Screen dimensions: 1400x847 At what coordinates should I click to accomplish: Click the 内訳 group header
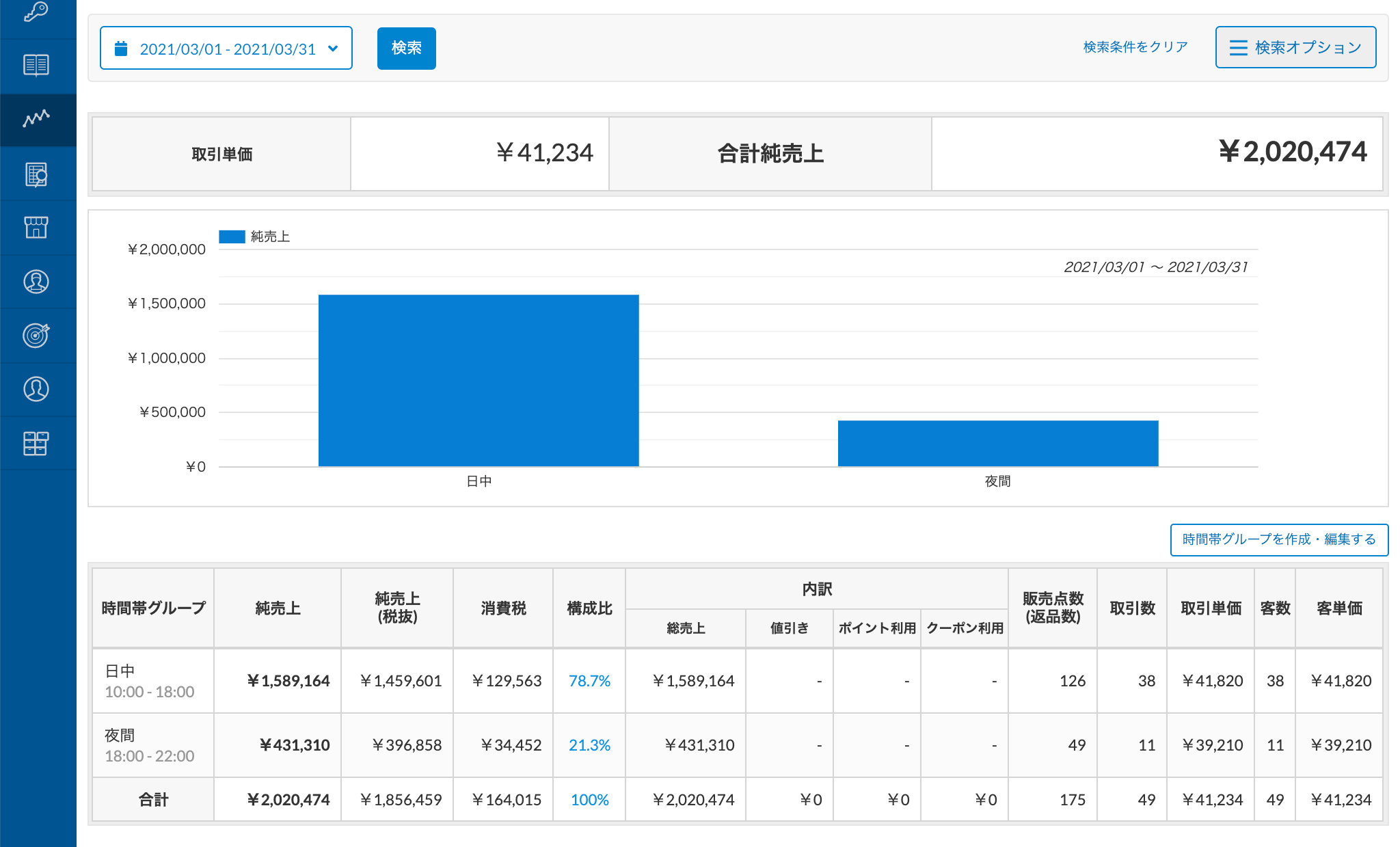coord(817,589)
